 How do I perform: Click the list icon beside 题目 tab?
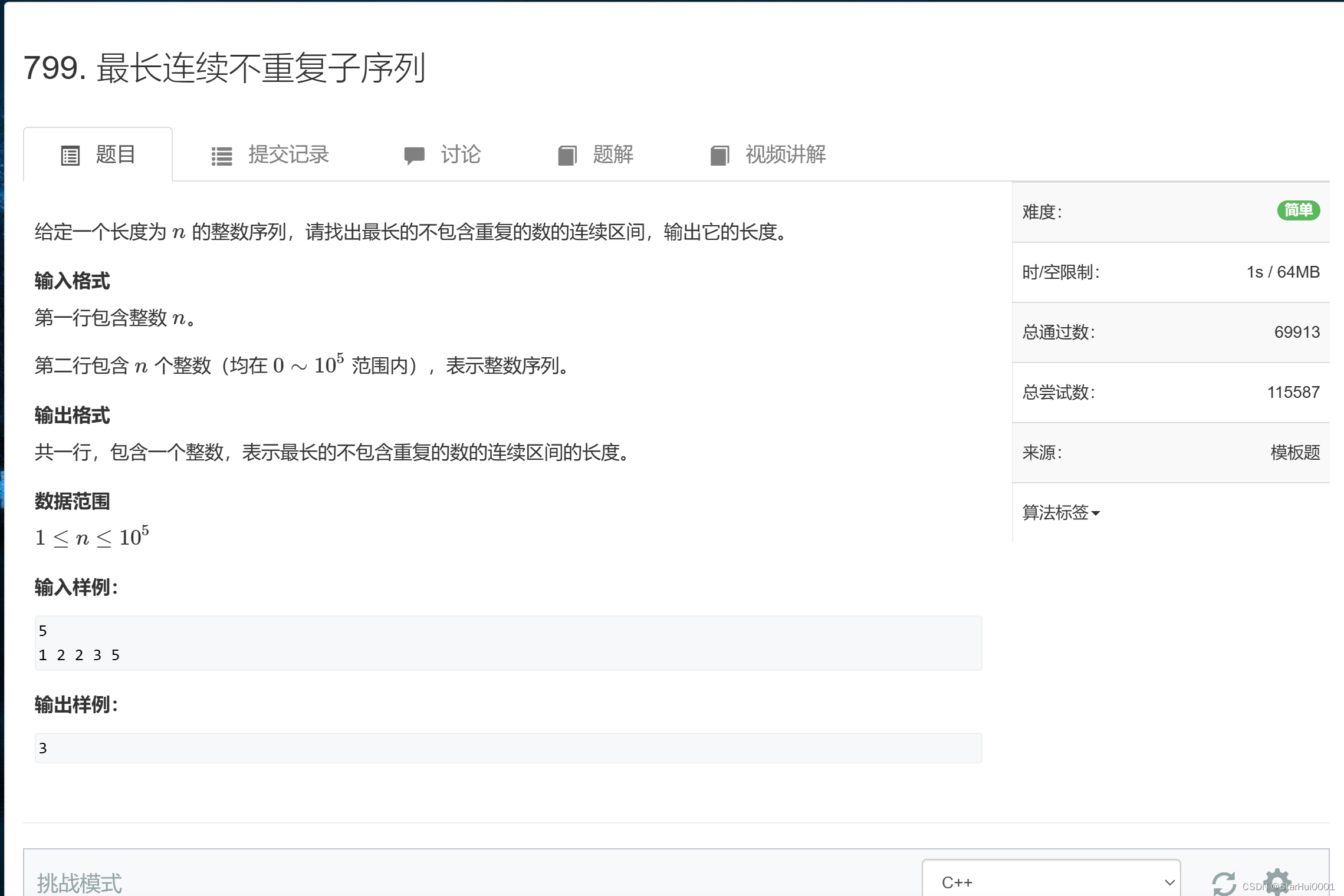70,156
